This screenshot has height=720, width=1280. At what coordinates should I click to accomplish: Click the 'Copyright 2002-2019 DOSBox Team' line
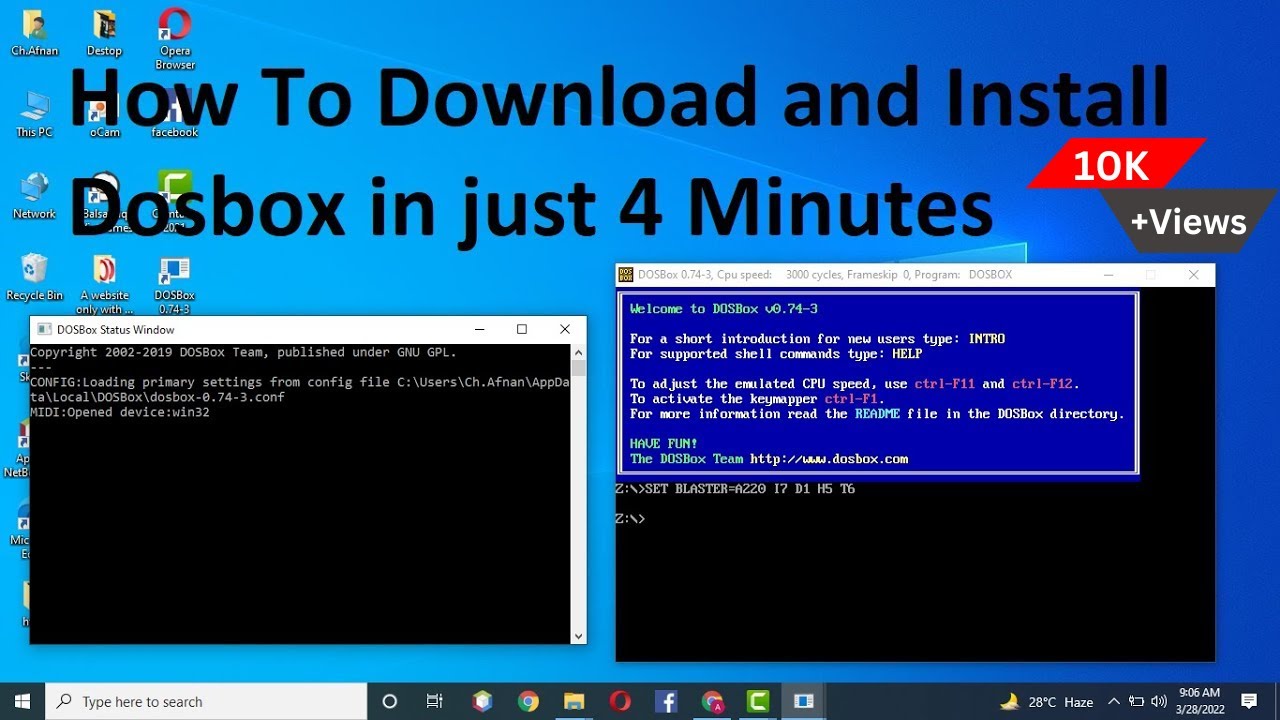[x=243, y=352]
